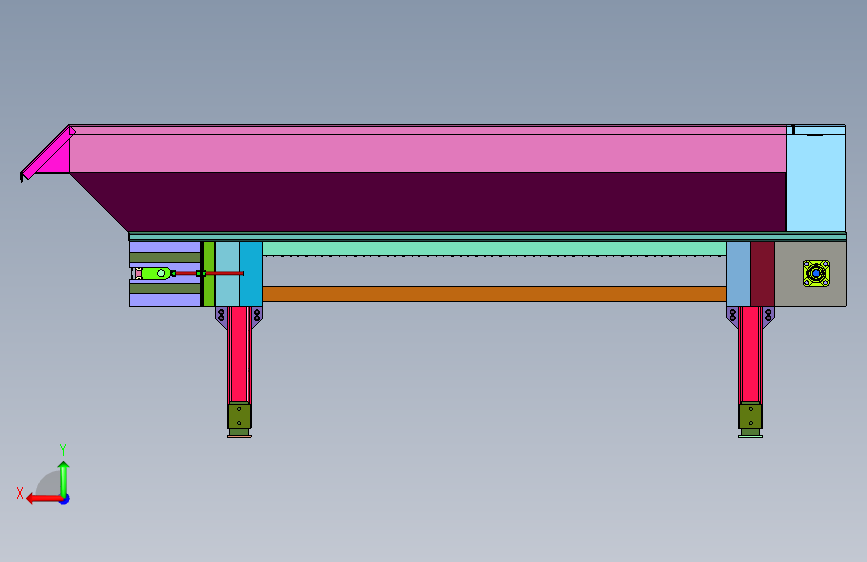Select the dark red block beside the gray plate
Screen dimensions: 867x562
[x=762, y=274]
